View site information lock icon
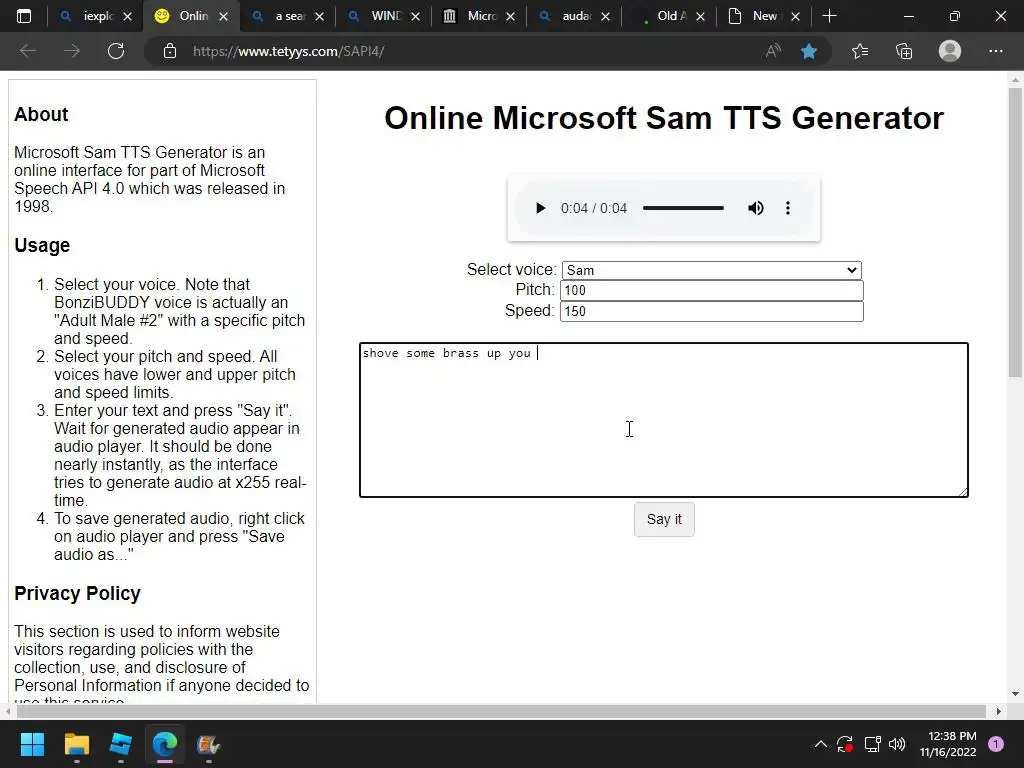1024x768 pixels. coord(170,51)
